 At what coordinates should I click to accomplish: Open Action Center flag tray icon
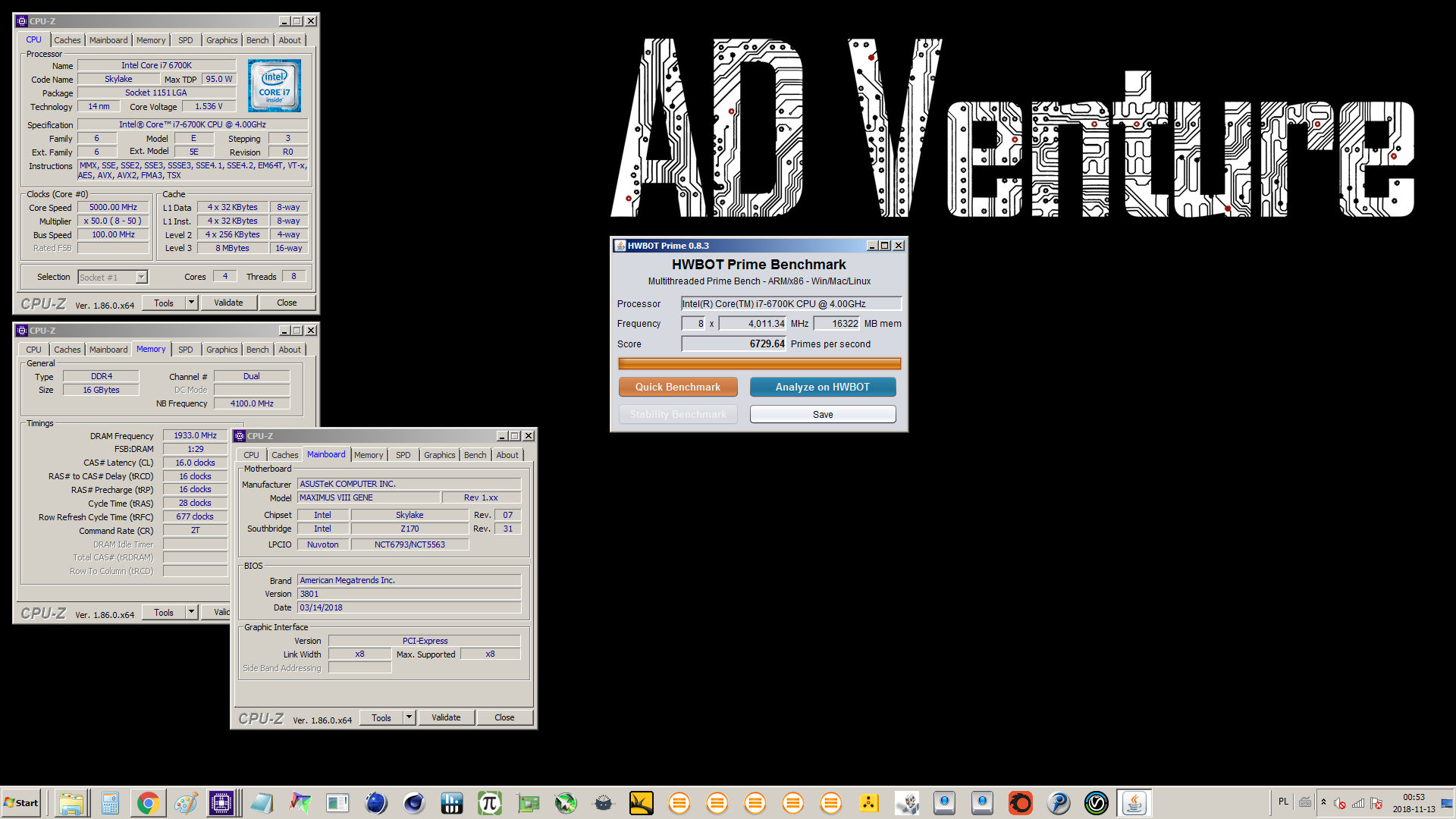[x=1376, y=803]
